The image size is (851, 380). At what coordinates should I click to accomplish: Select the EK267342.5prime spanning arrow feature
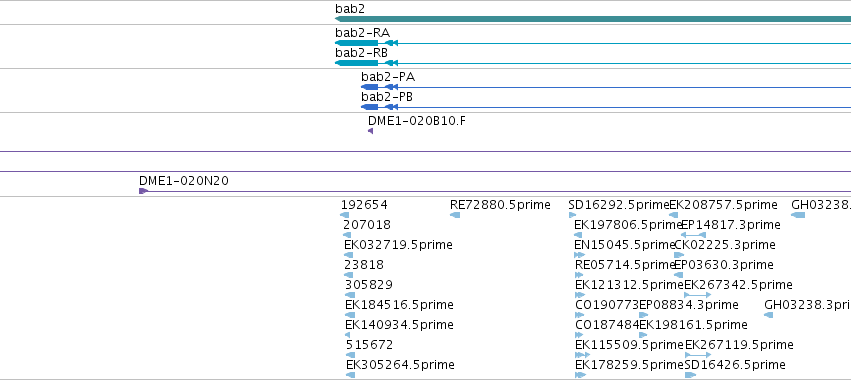coord(697,295)
